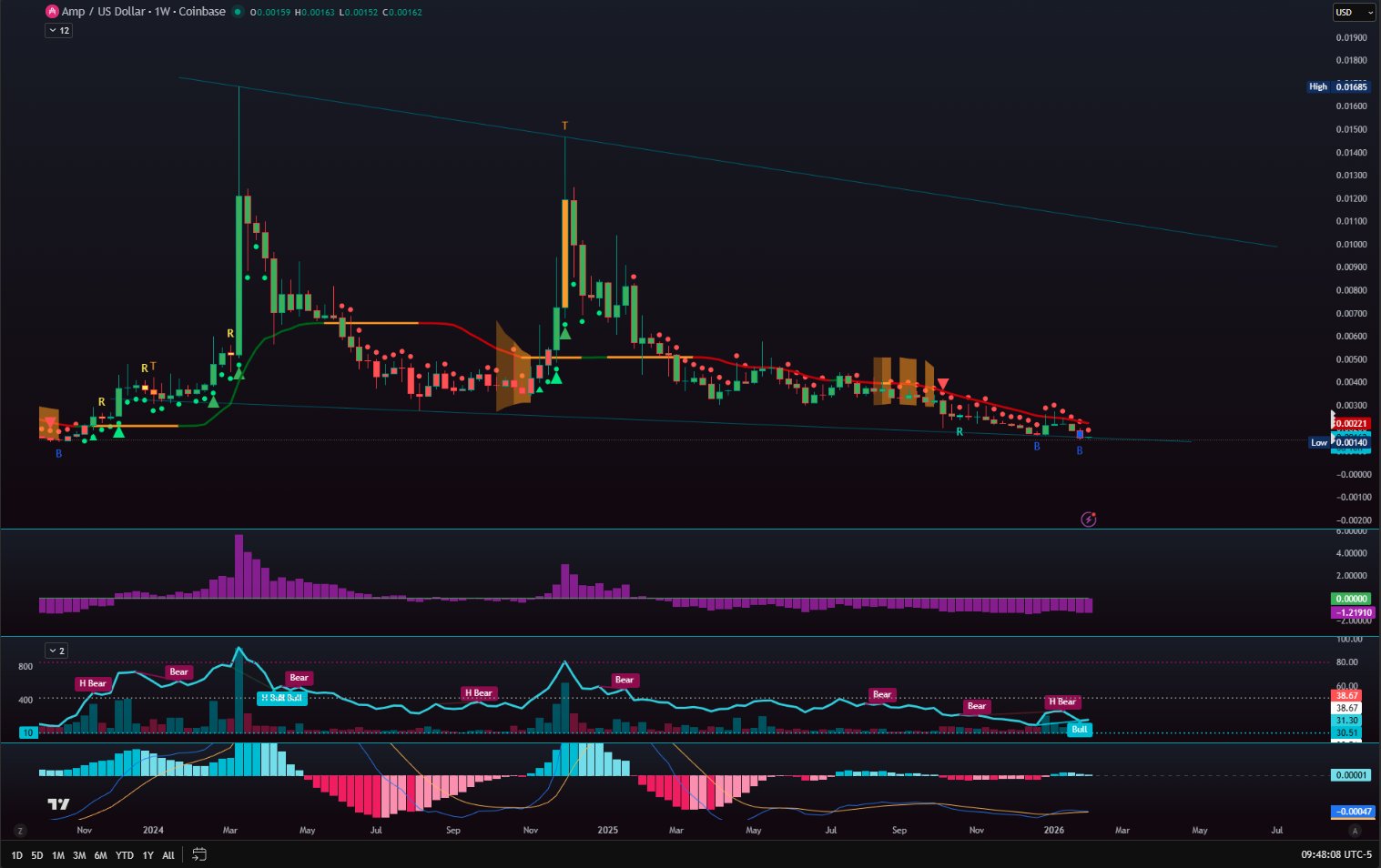The height and width of the screenshot is (868, 1381).
Task: Toggle auto scale A button
Action: (x=1355, y=830)
